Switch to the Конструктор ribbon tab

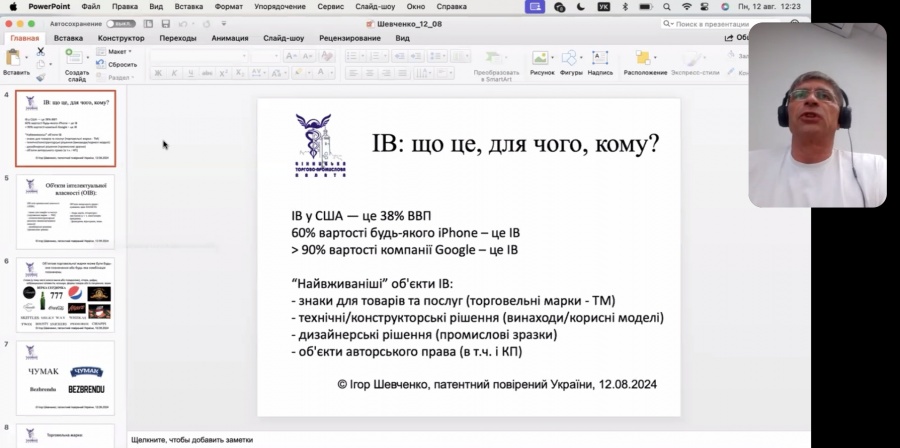(x=121, y=38)
